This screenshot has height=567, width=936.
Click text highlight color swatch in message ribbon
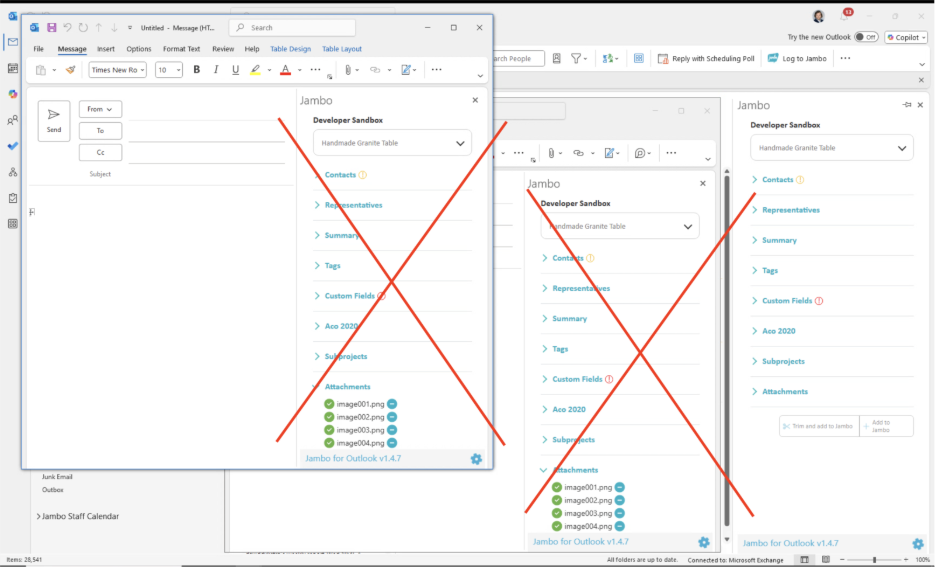click(255, 70)
